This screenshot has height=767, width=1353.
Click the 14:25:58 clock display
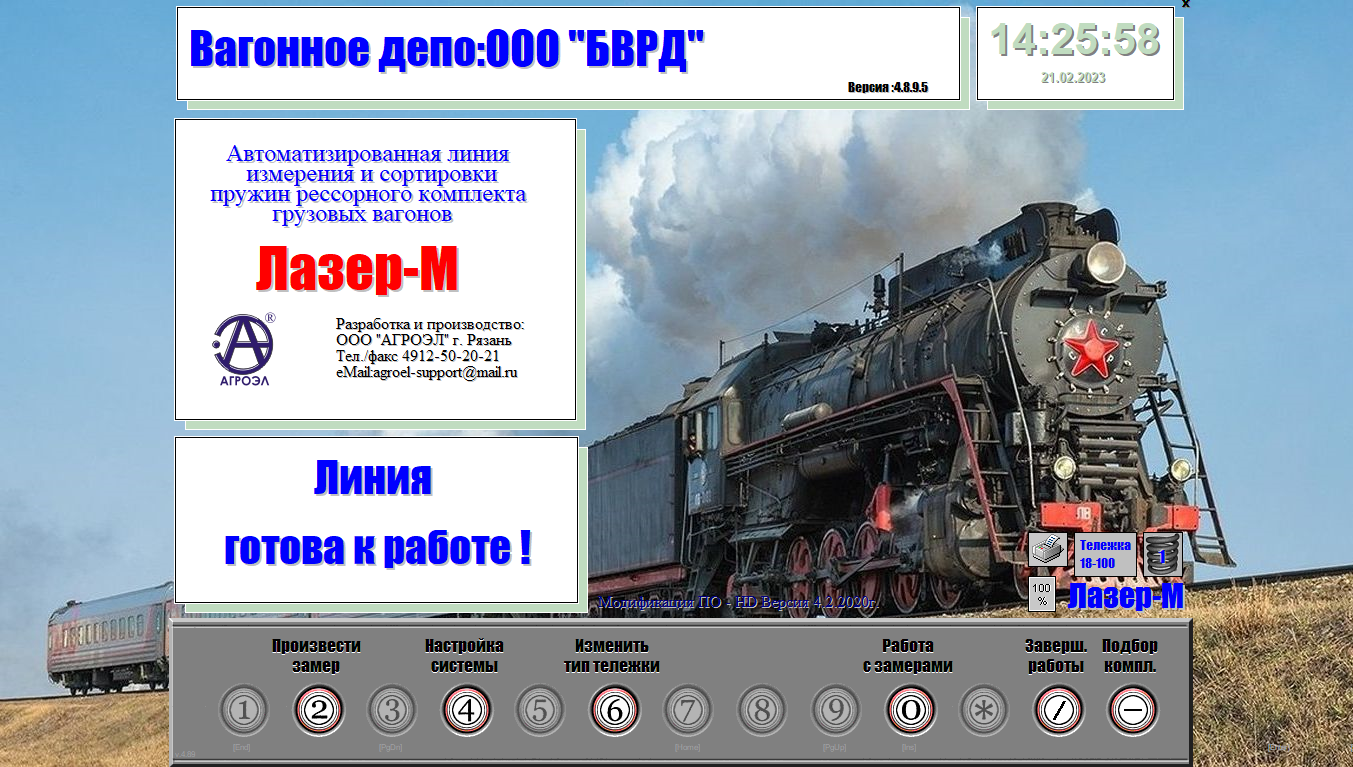point(1075,40)
